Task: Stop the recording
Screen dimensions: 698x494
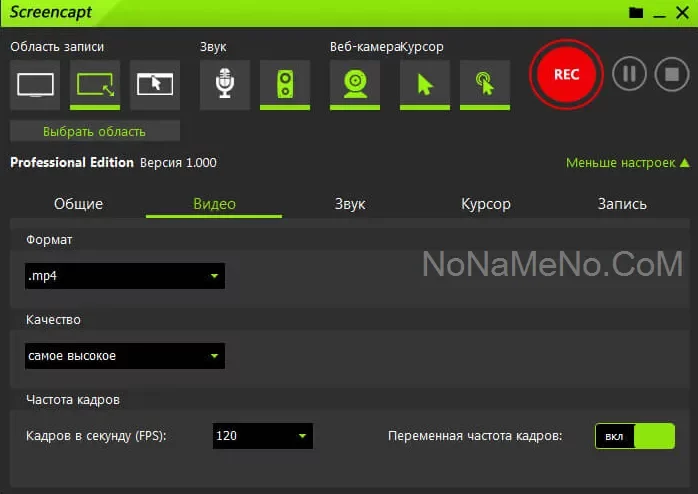Action: (x=671, y=74)
